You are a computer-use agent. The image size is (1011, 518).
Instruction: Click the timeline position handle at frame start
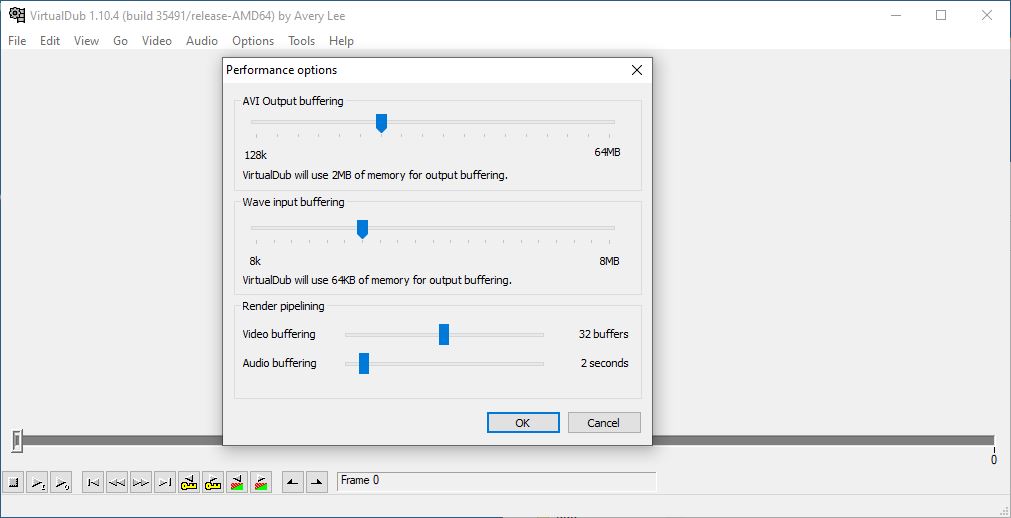pyautogui.click(x=17, y=441)
